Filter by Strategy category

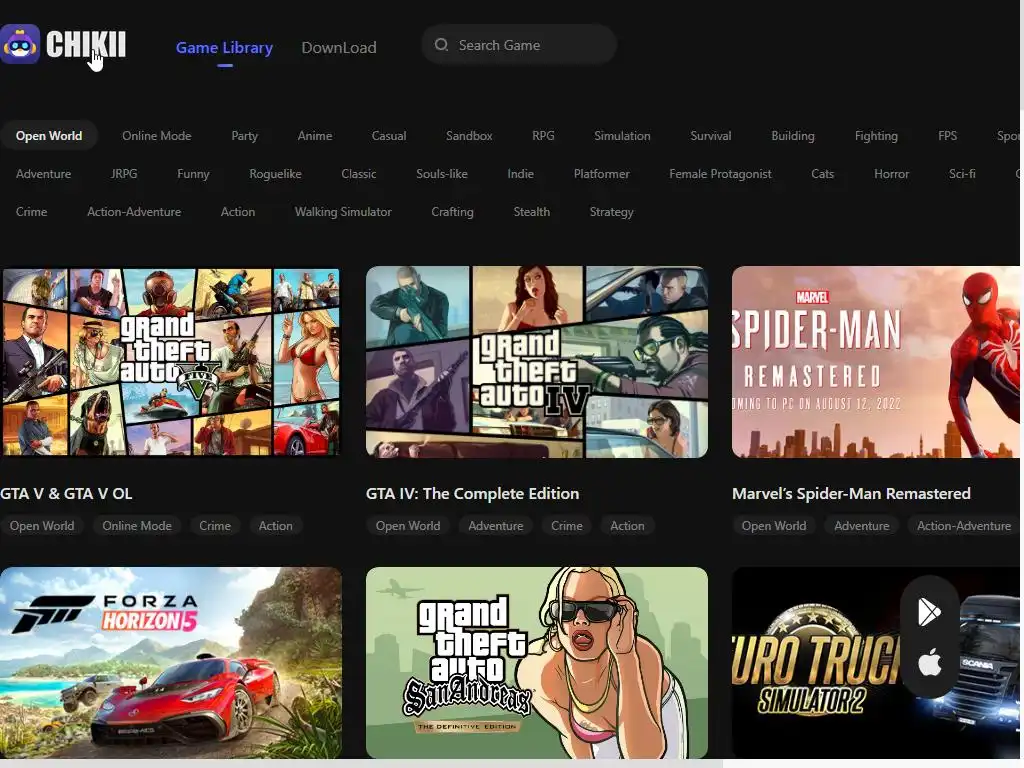pos(611,212)
